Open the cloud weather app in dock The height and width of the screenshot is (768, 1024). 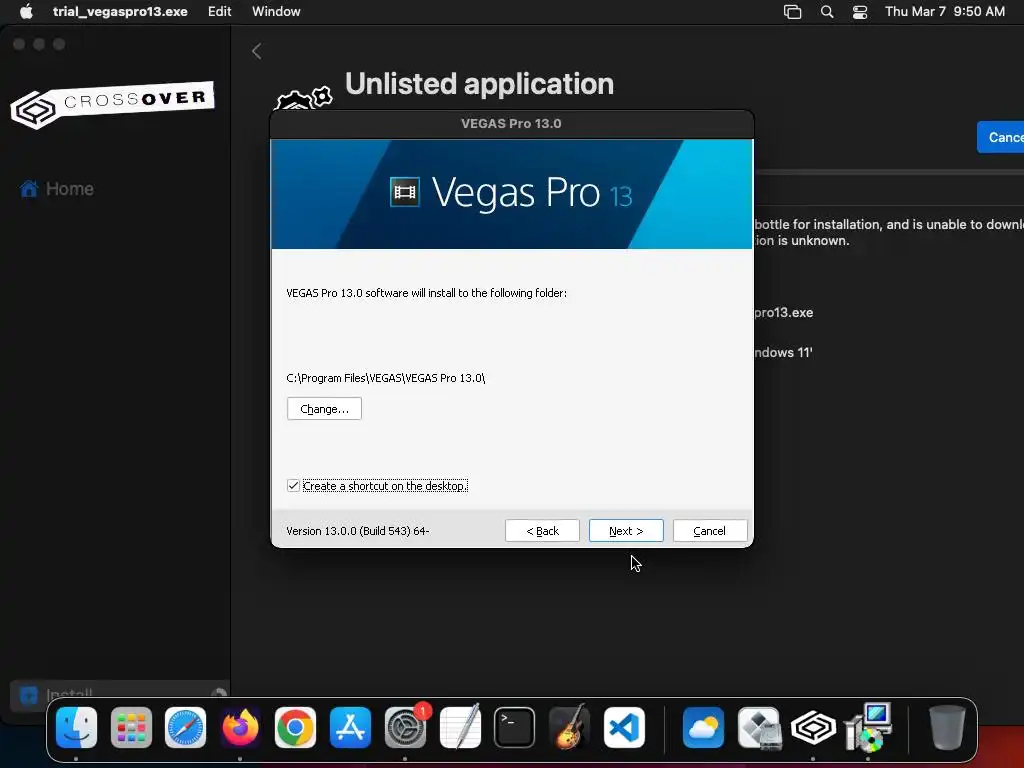pos(703,728)
